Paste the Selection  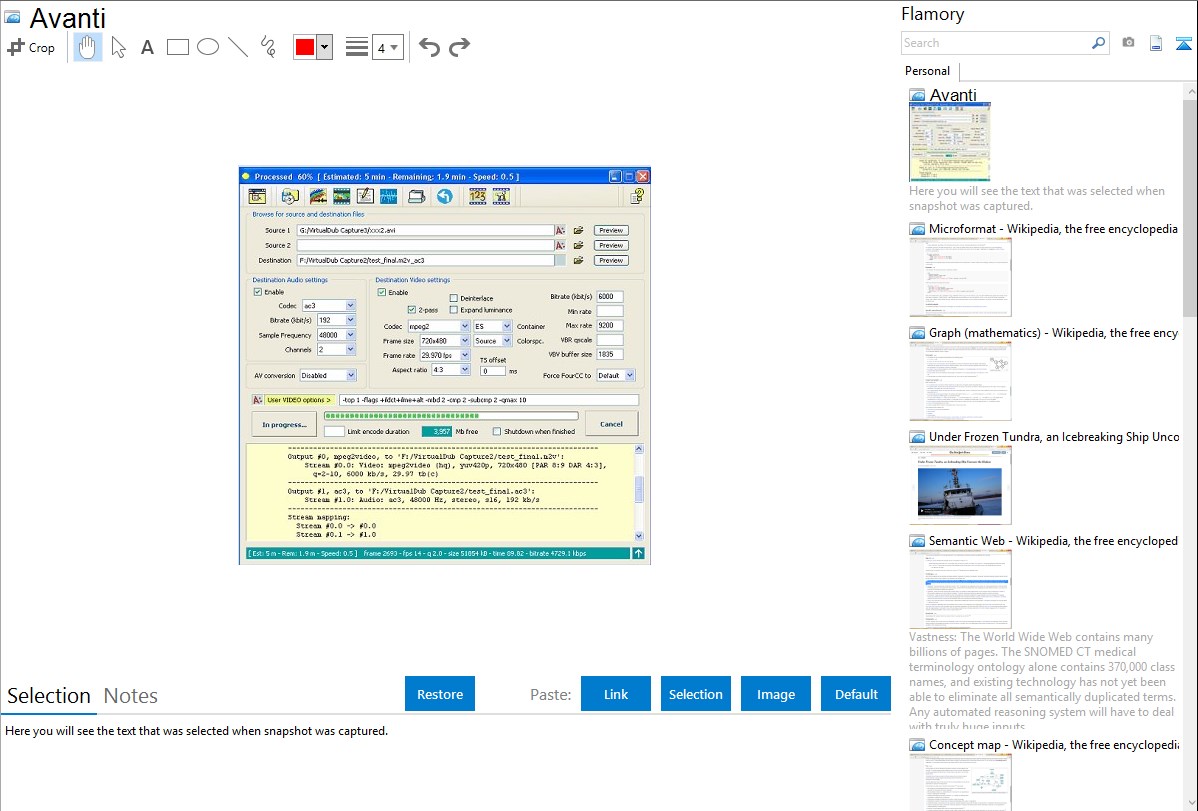coord(696,694)
